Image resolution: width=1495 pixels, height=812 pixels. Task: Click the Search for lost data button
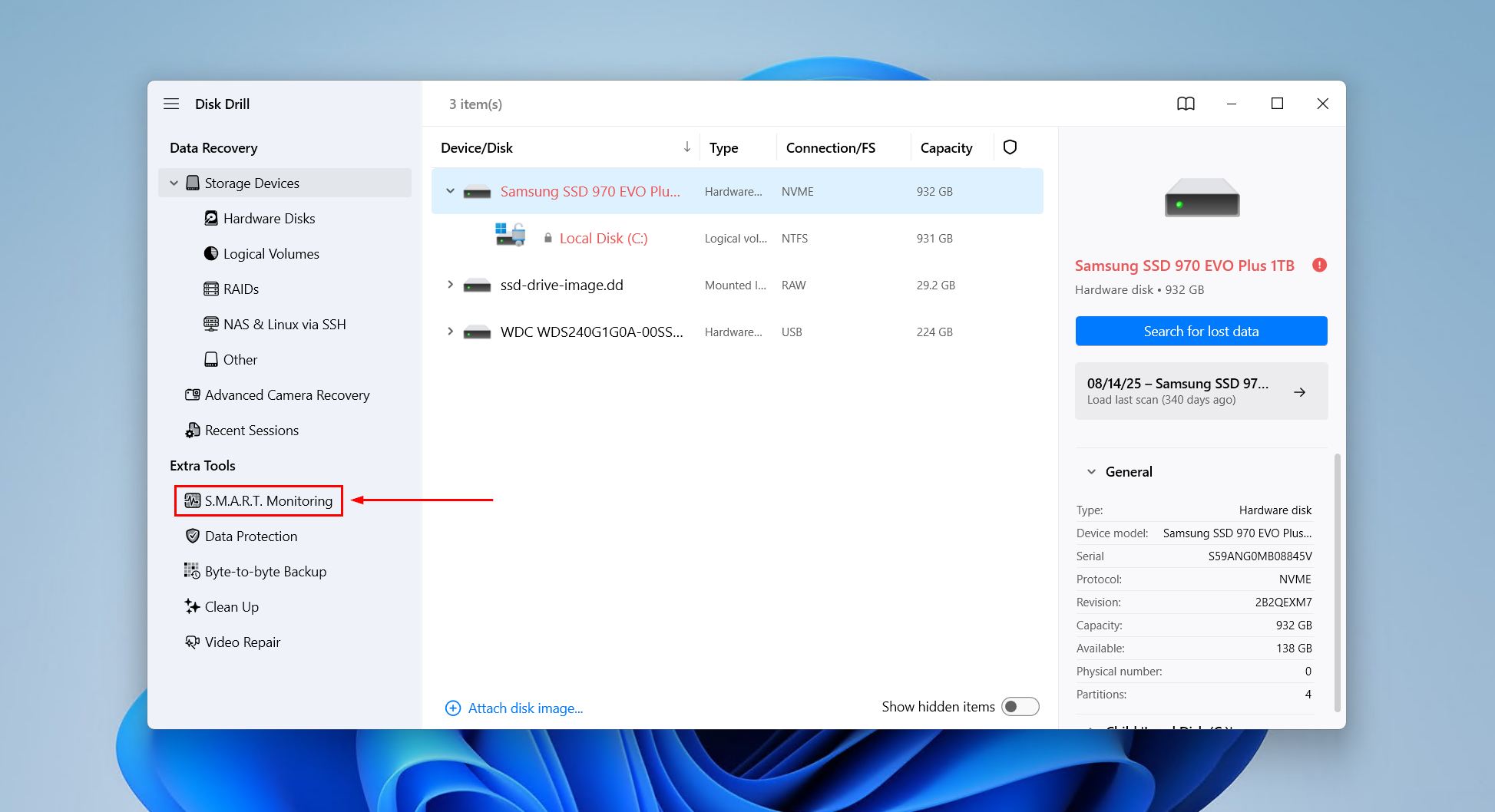pyautogui.click(x=1202, y=331)
